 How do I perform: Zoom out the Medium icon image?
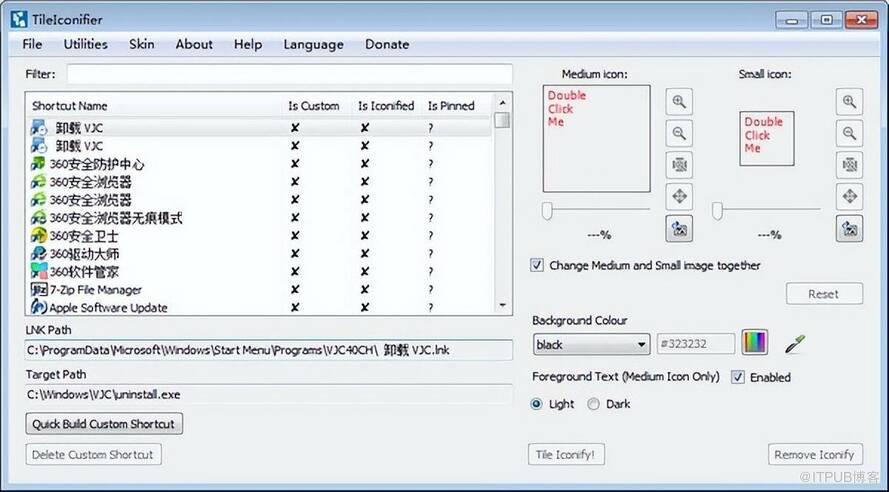[x=679, y=133]
